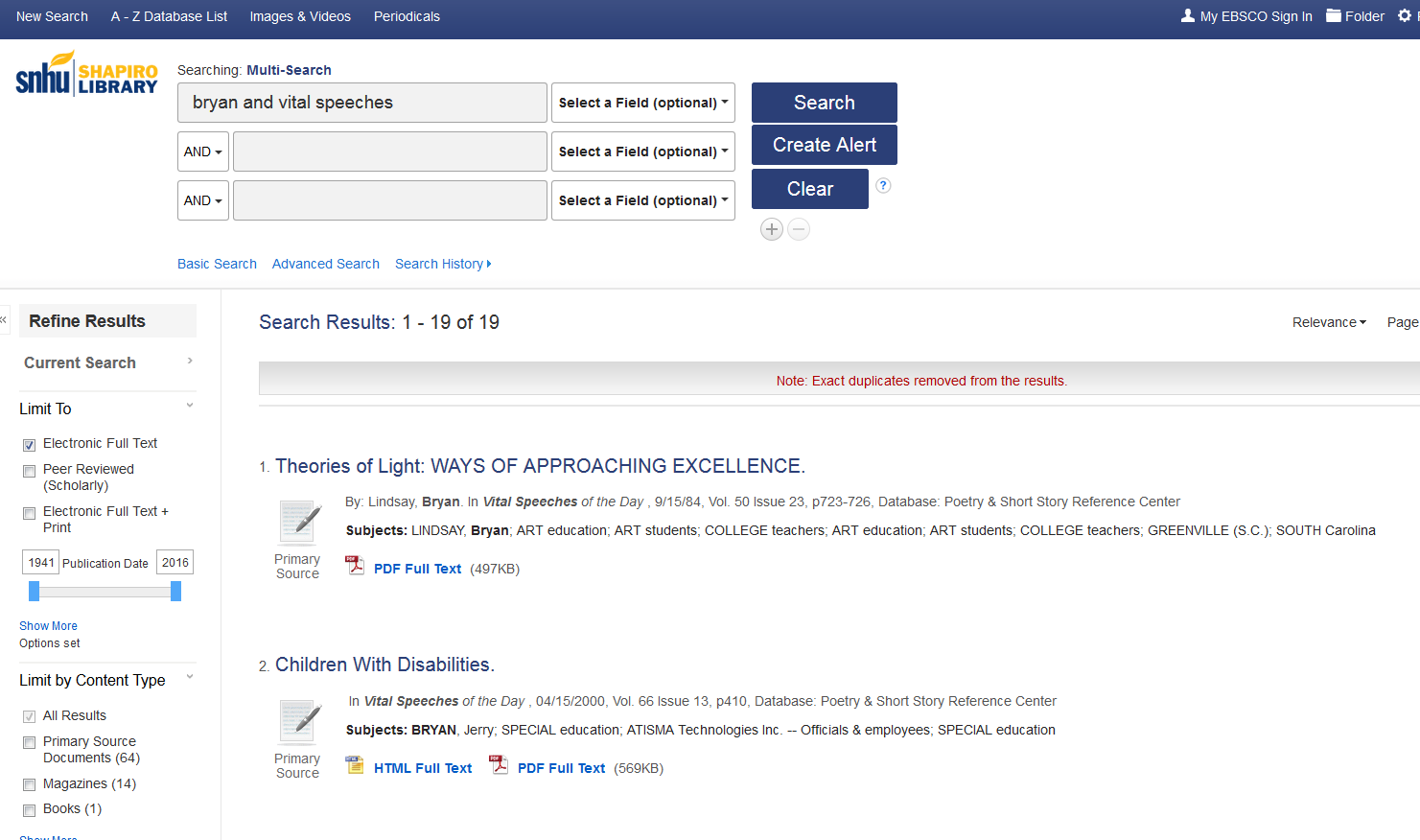1420x840 pixels.
Task: Open Theories of Light result title
Action: [x=540, y=466]
